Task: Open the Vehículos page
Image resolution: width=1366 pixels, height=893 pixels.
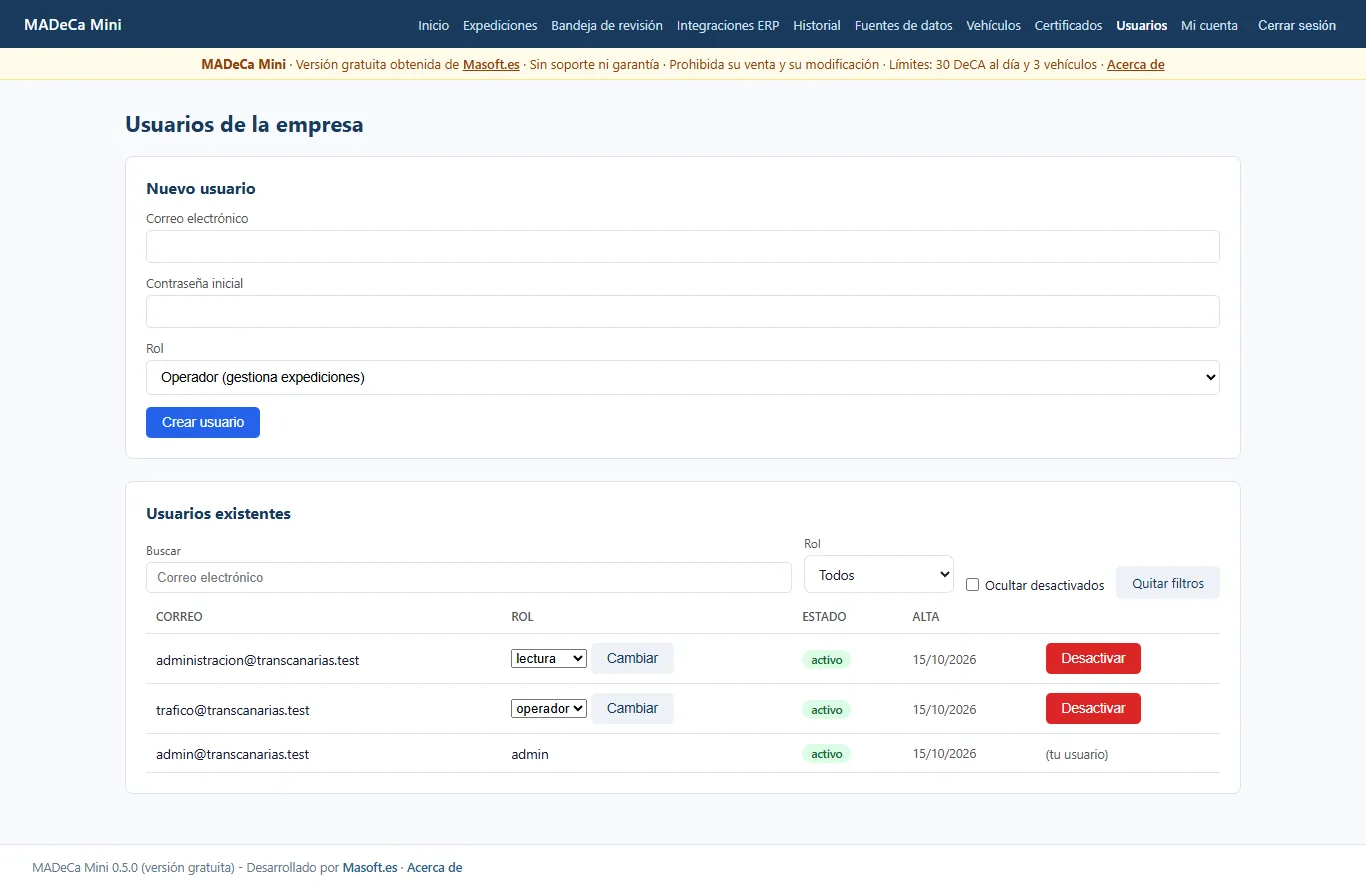Action: tap(993, 25)
